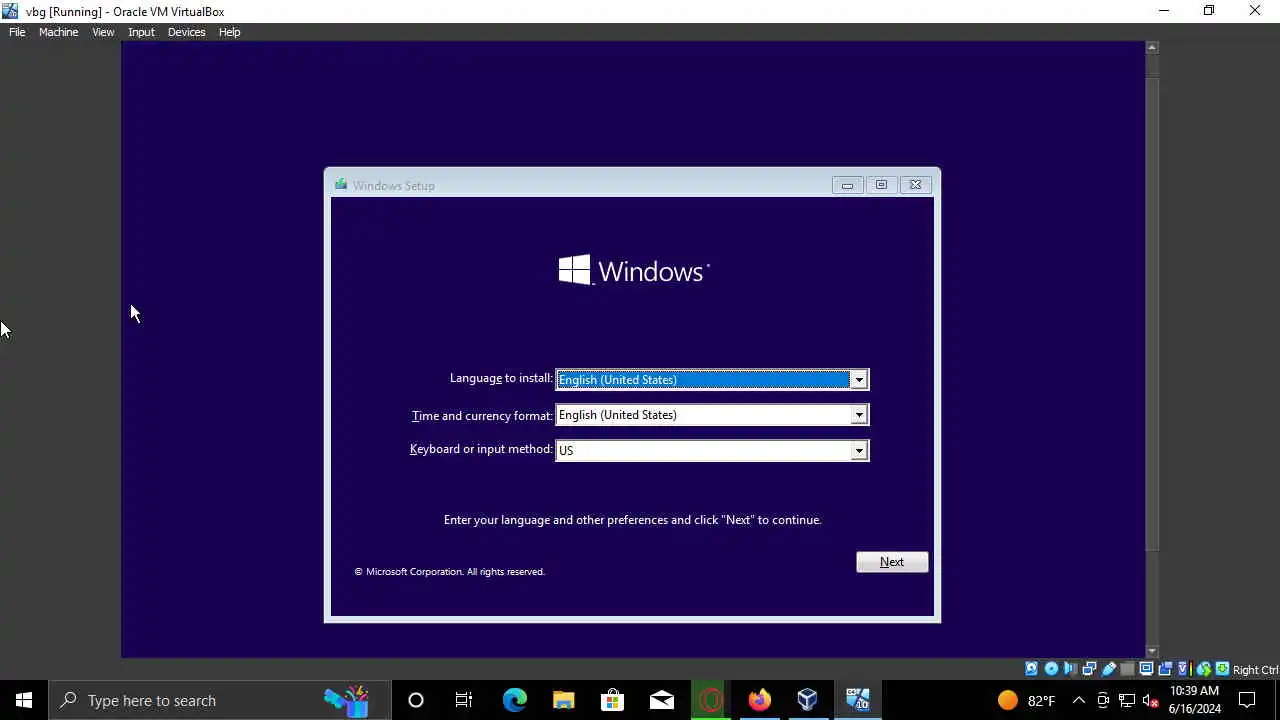Launch Microsoft Edge from the taskbar
This screenshot has height=720, width=1280.
(515, 700)
